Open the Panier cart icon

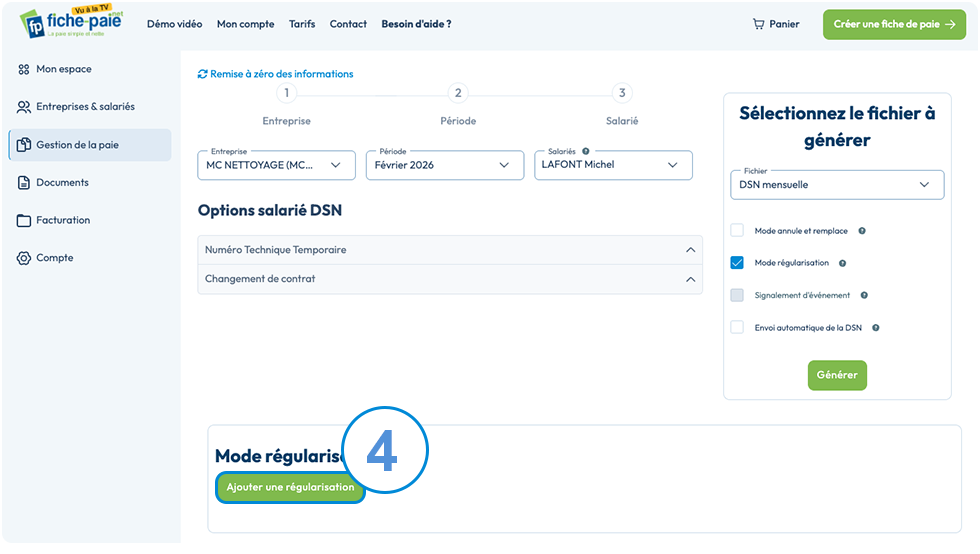[758, 24]
